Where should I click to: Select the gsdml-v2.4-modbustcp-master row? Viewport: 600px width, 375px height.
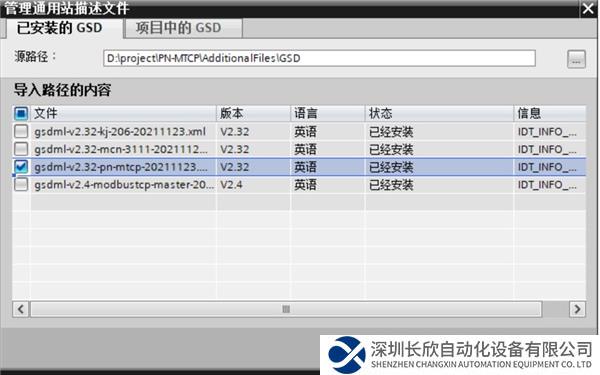coord(299,185)
